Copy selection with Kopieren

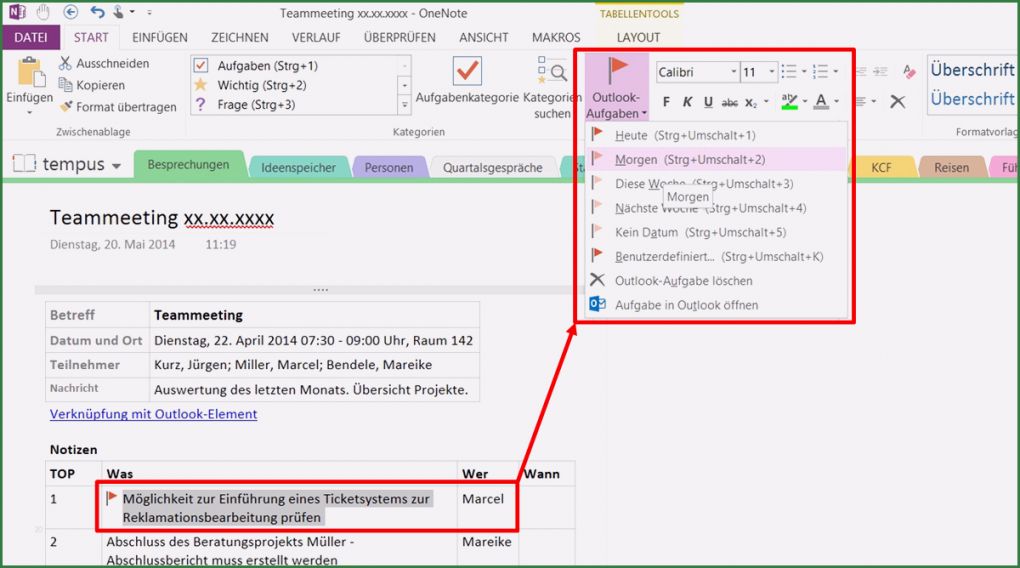pos(92,85)
